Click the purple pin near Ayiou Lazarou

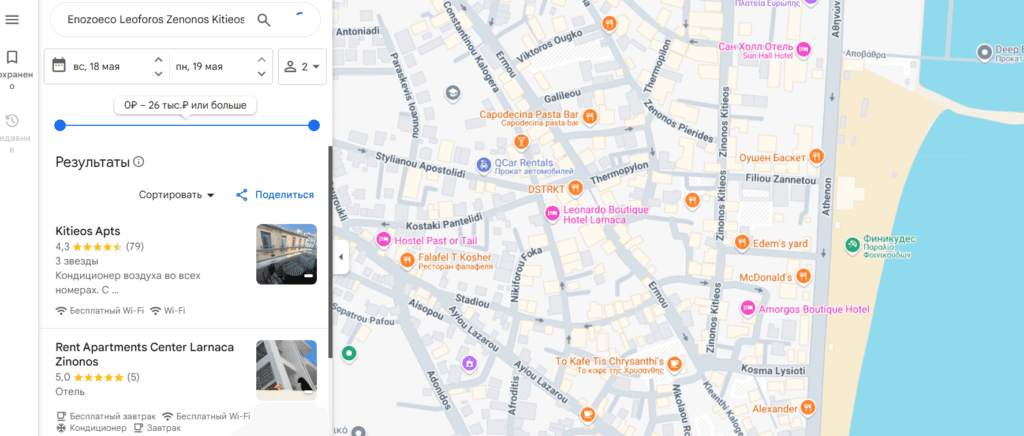469,362
